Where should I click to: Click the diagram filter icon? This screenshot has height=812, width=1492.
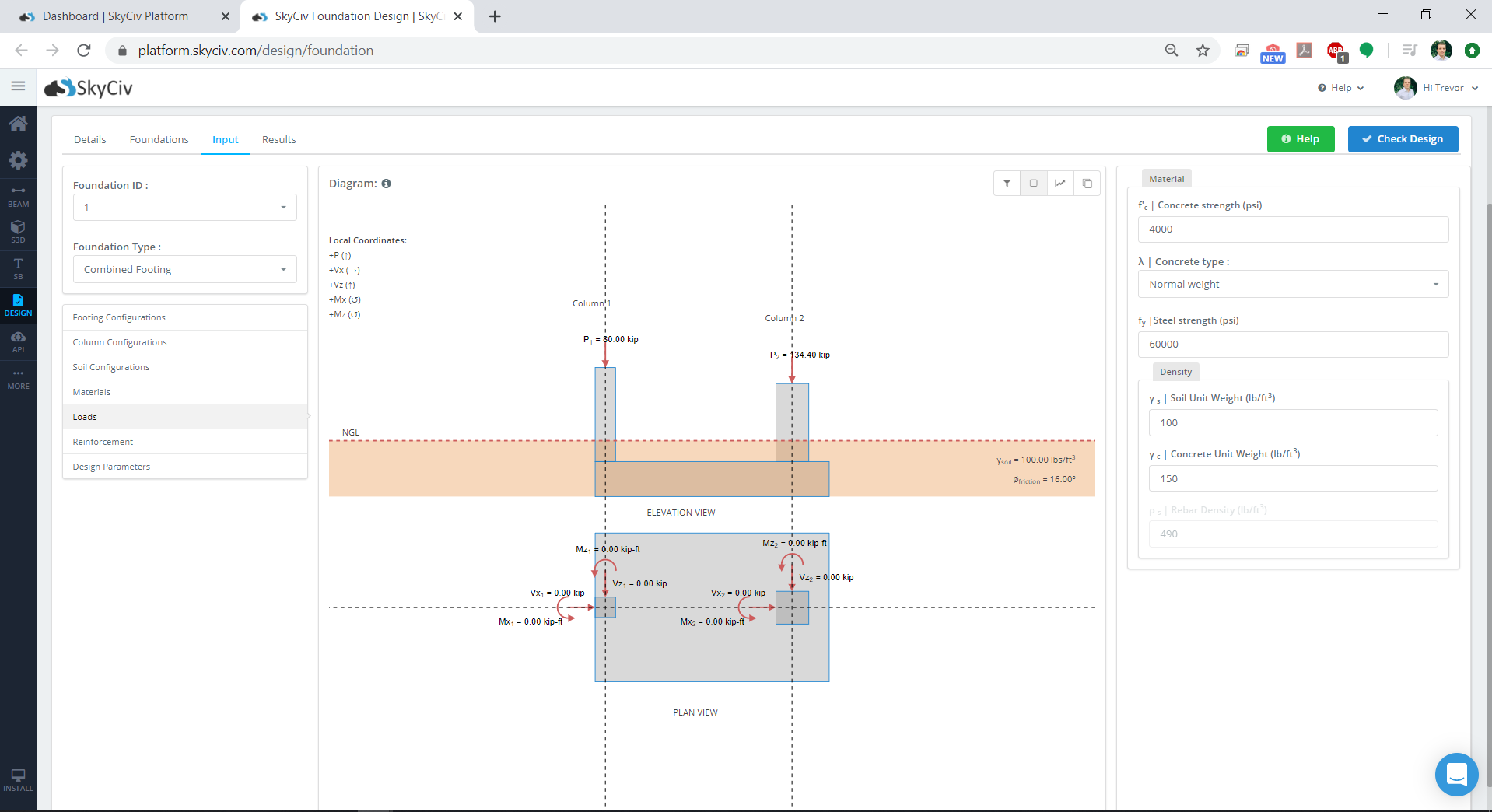point(1007,184)
